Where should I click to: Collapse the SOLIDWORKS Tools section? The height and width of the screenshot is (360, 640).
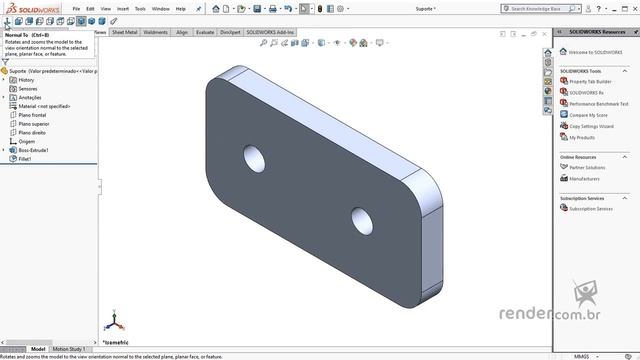click(x=625, y=71)
